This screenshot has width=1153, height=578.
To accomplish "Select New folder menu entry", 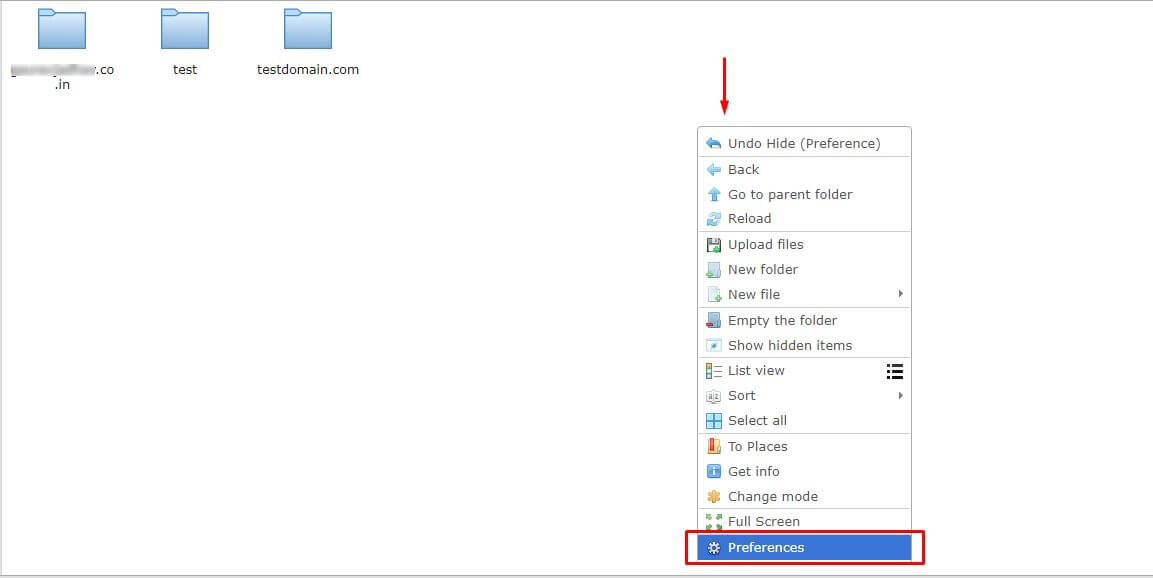I will click(x=804, y=270).
